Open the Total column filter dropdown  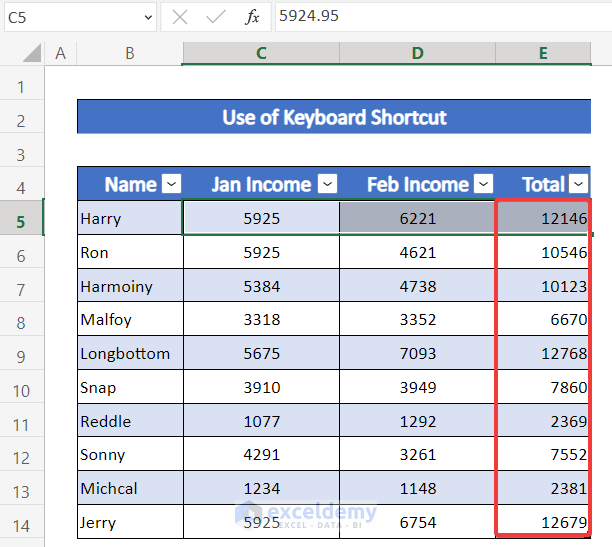click(x=579, y=184)
